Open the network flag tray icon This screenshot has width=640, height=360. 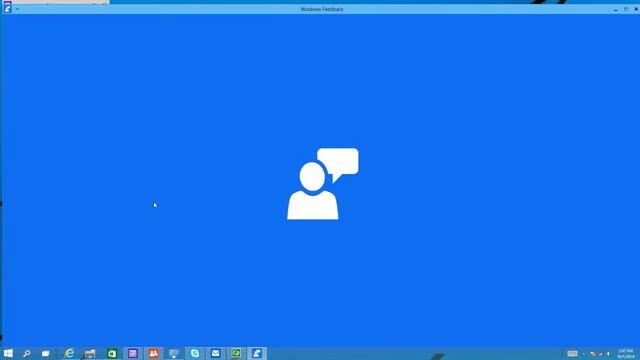(x=592, y=354)
